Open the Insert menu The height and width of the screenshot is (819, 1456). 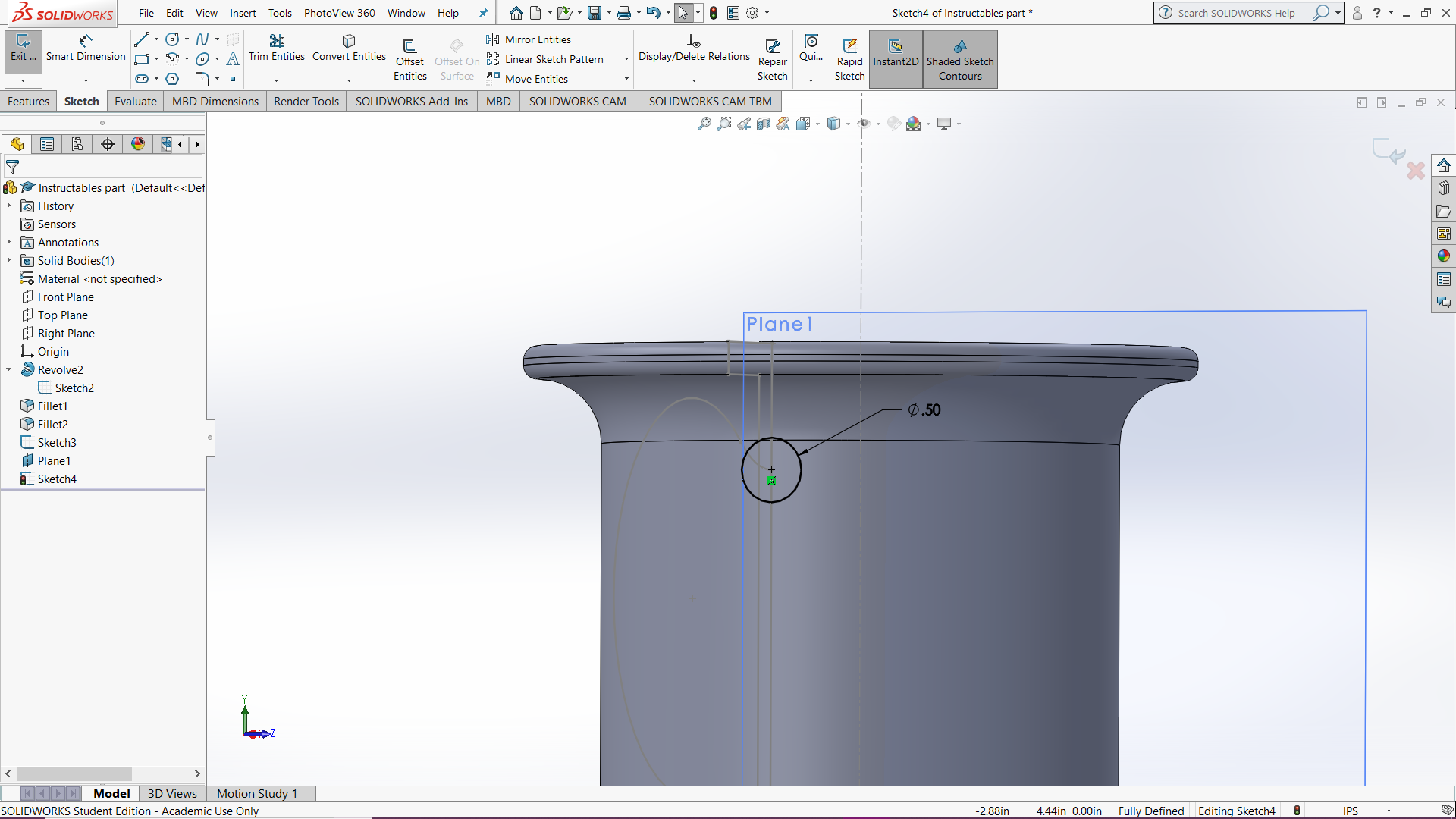tap(243, 13)
